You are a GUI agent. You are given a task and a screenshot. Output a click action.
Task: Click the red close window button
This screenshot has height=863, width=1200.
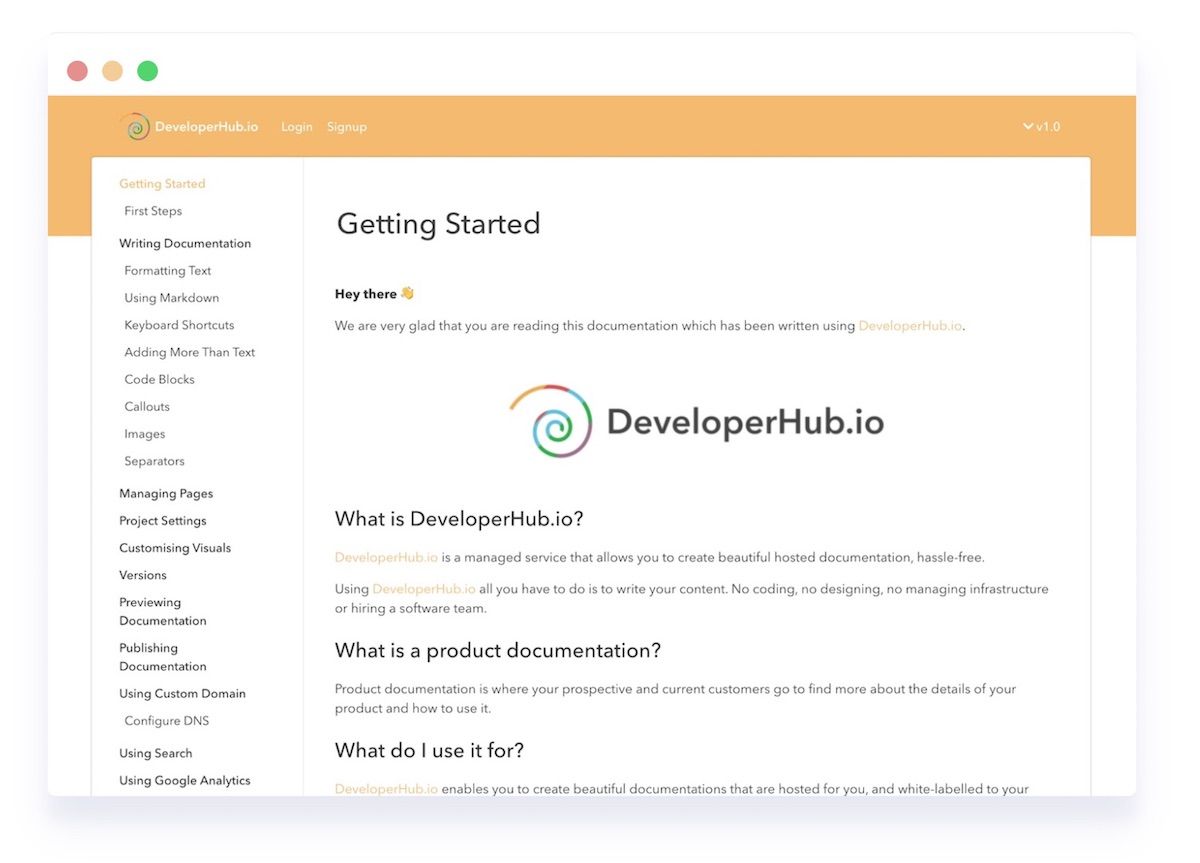[x=77, y=71]
